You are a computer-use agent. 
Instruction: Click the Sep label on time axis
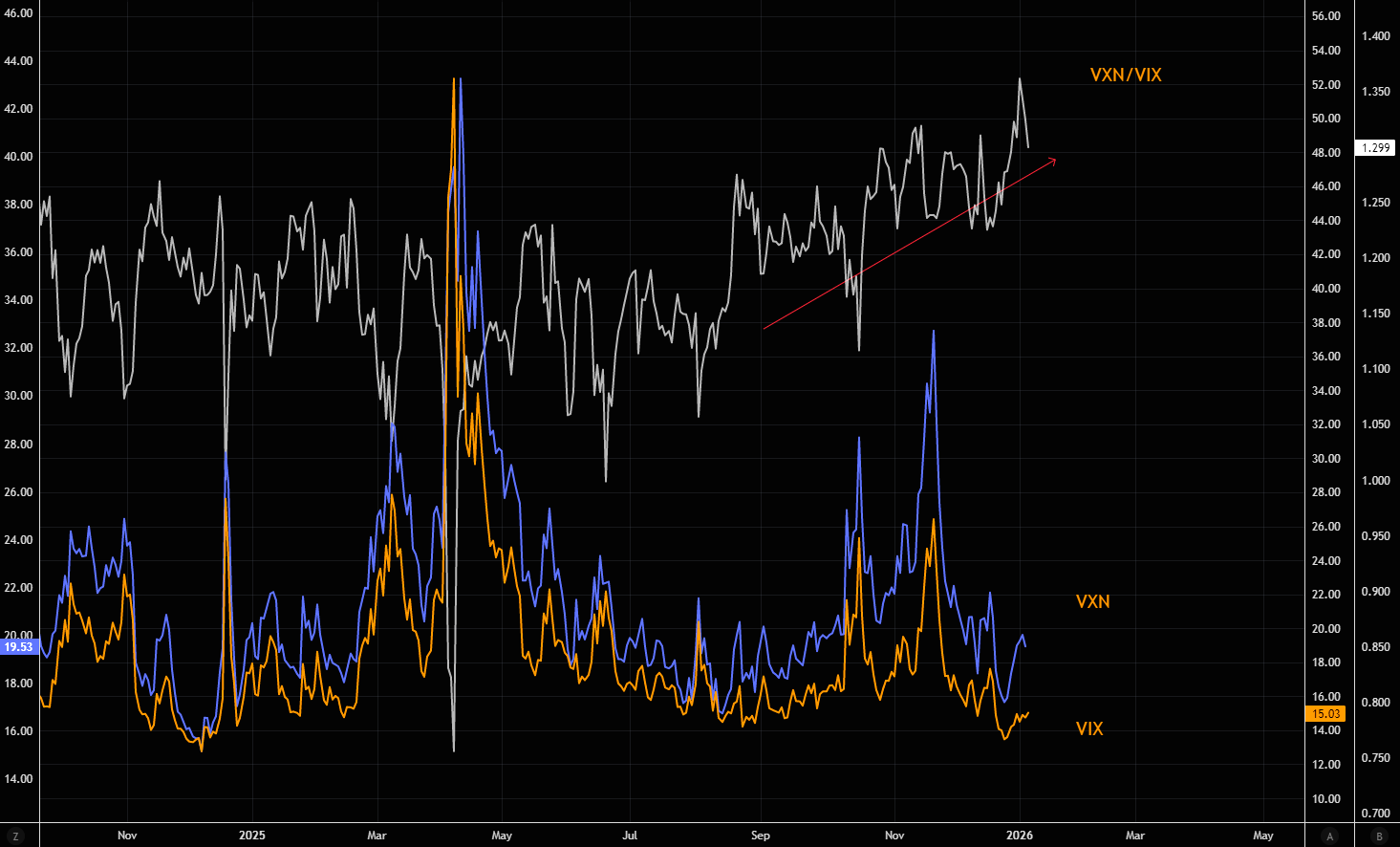point(760,836)
